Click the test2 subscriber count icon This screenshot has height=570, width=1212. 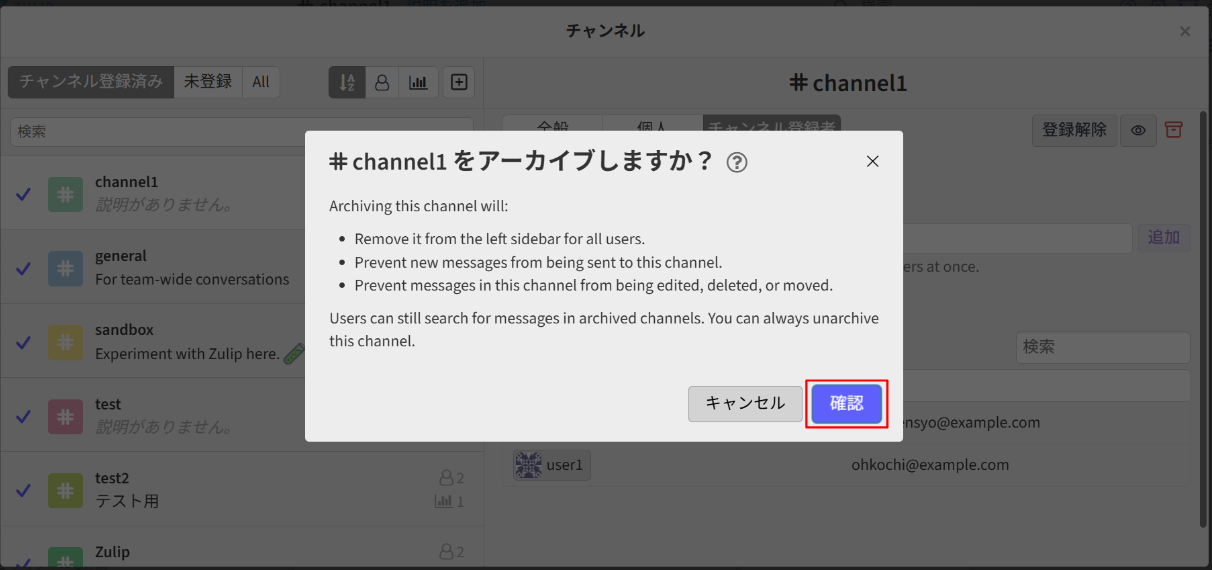pos(447,479)
